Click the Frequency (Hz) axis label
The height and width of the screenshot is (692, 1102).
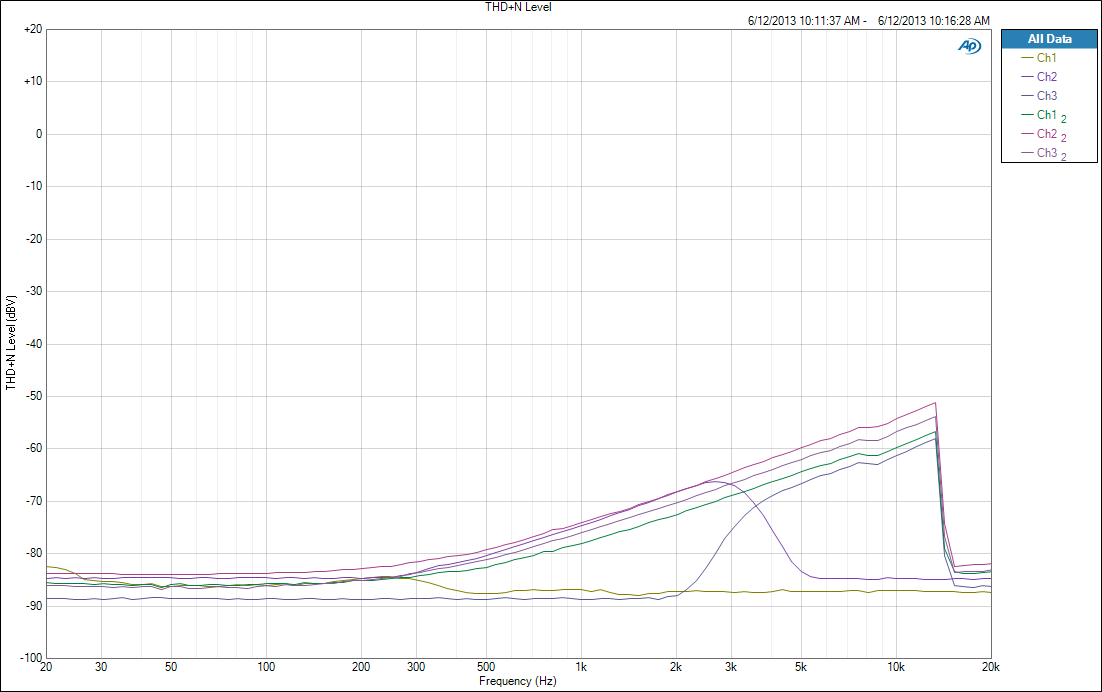point(517,681)
